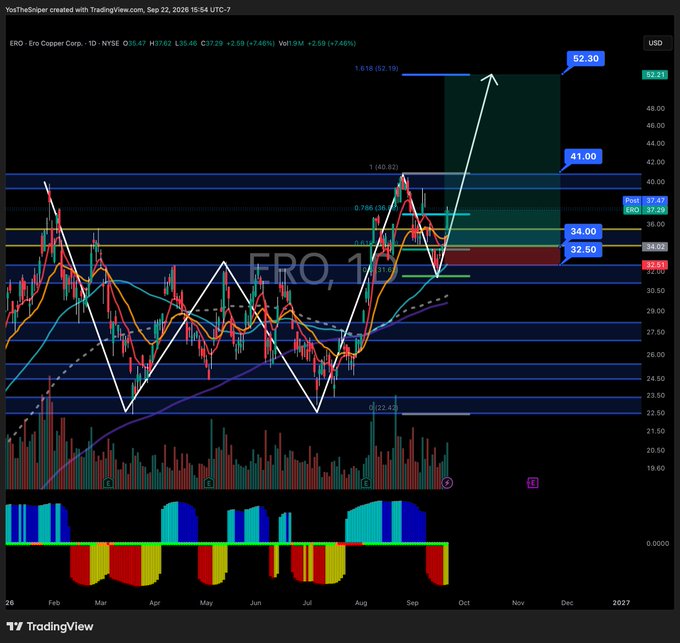
Task: Click the gray 34.02 price axis tag
Action: (x=655, y=247)
